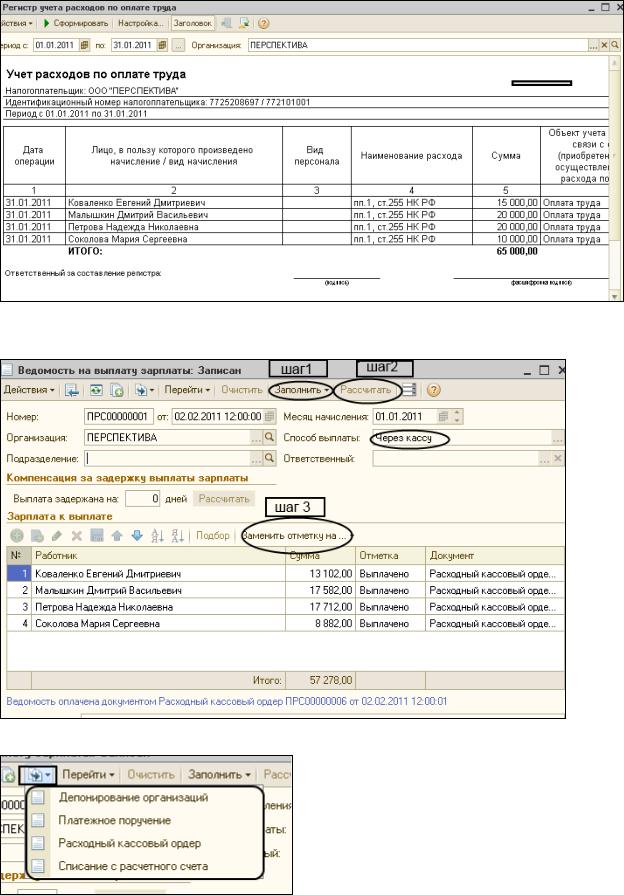Open the Заменить отметку на ... dropdown

click(297, 535)
